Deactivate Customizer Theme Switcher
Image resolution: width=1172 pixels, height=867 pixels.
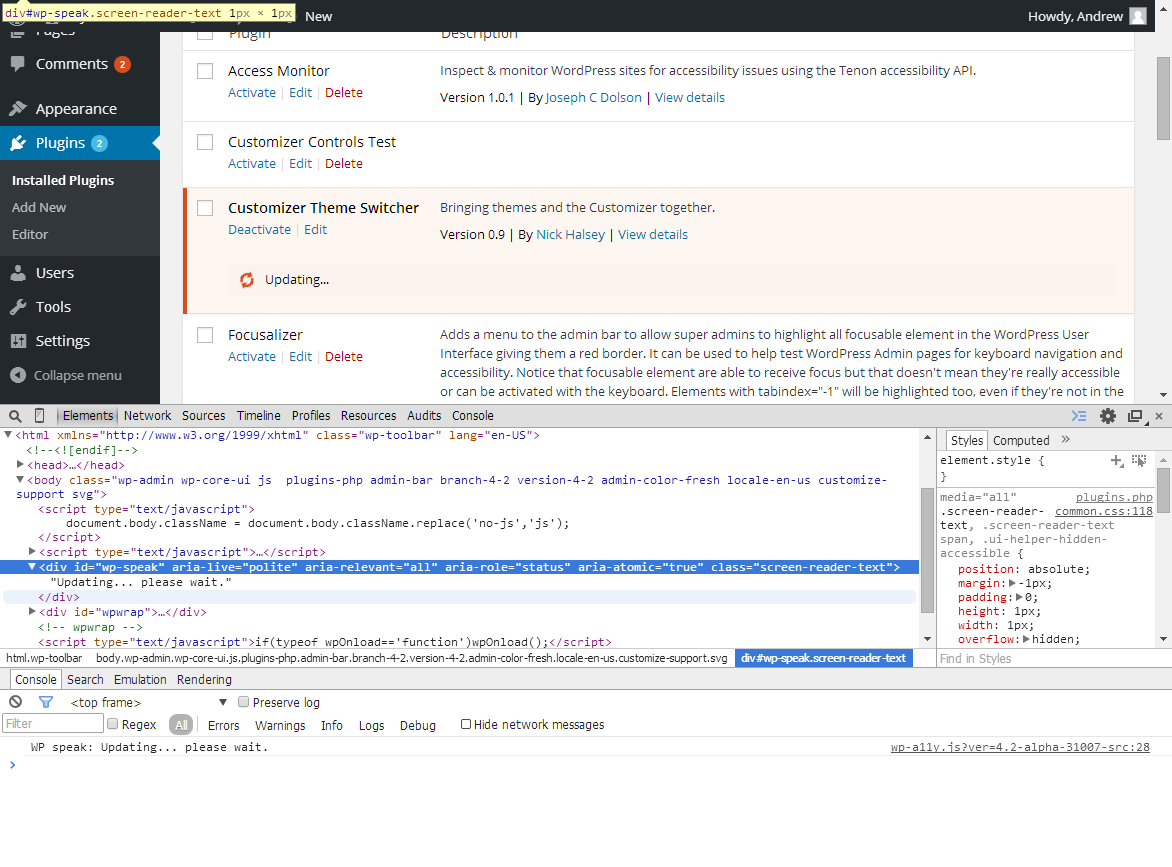click(x=259, y=229)
